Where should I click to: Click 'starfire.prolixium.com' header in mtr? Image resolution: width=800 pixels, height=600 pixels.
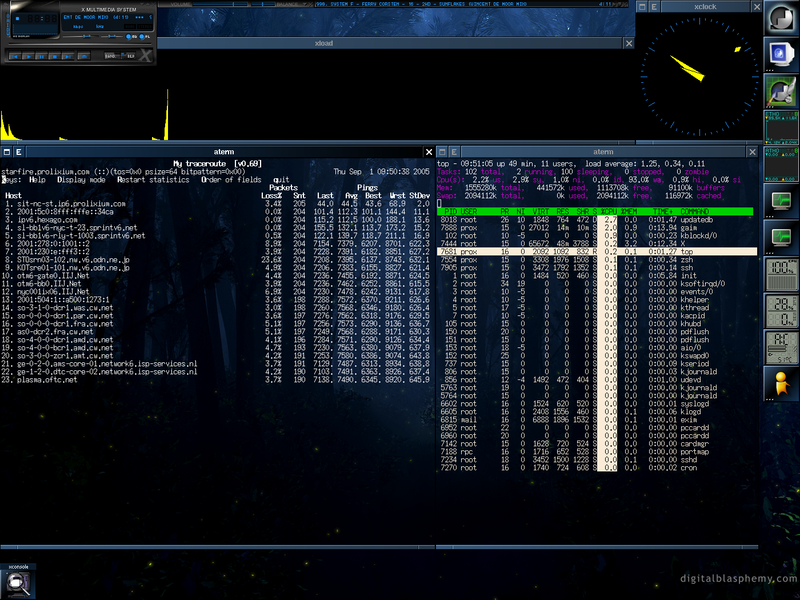[x=45, y=172]
